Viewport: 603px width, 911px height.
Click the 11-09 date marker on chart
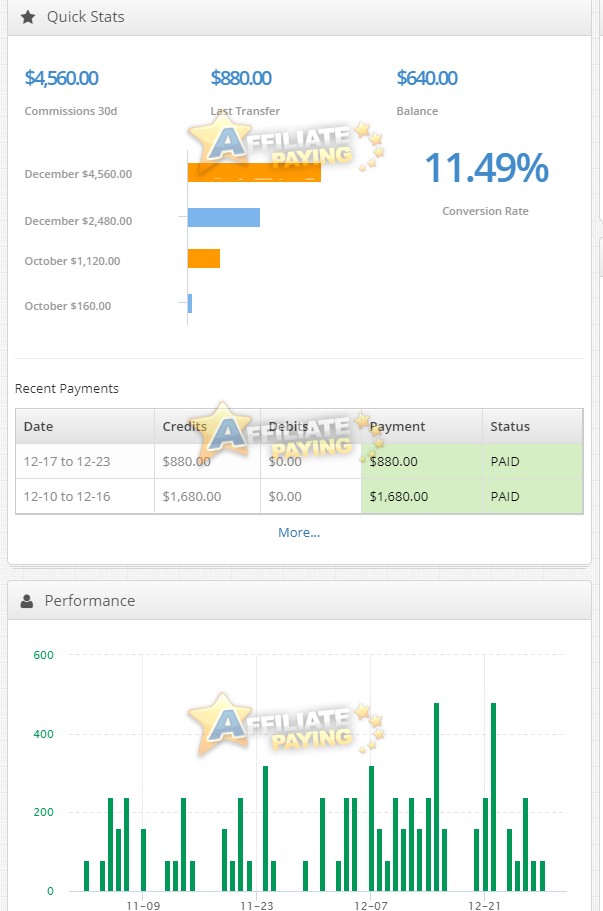coord(143,905)
